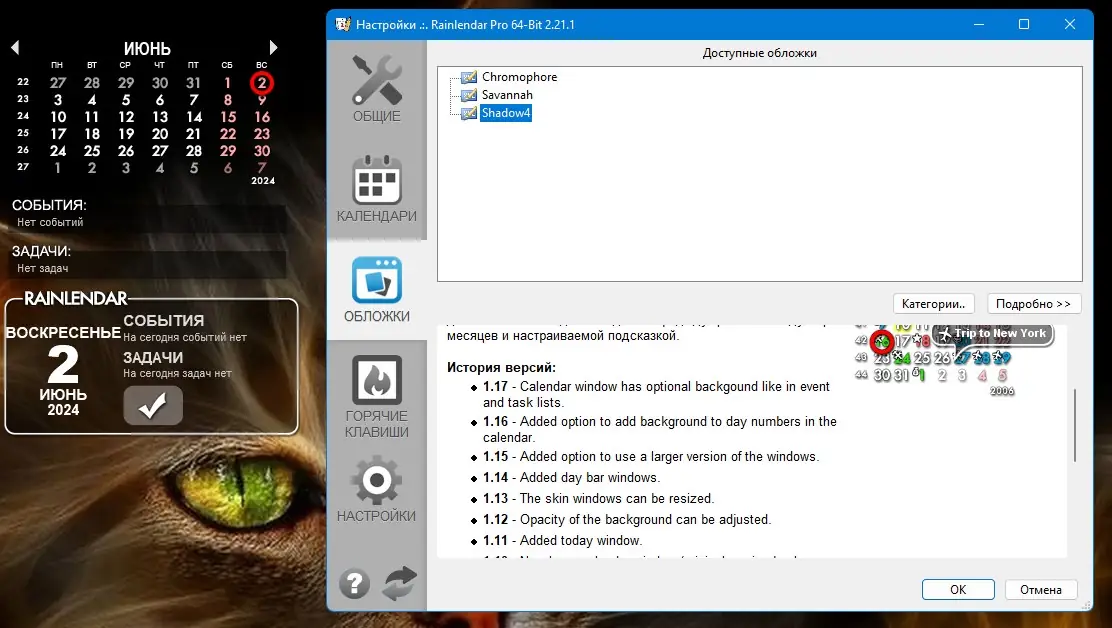Select June 20 in desktop calendar
Image resolution: width=1112 pixels, height=628 pixels.
click(160, 134)
